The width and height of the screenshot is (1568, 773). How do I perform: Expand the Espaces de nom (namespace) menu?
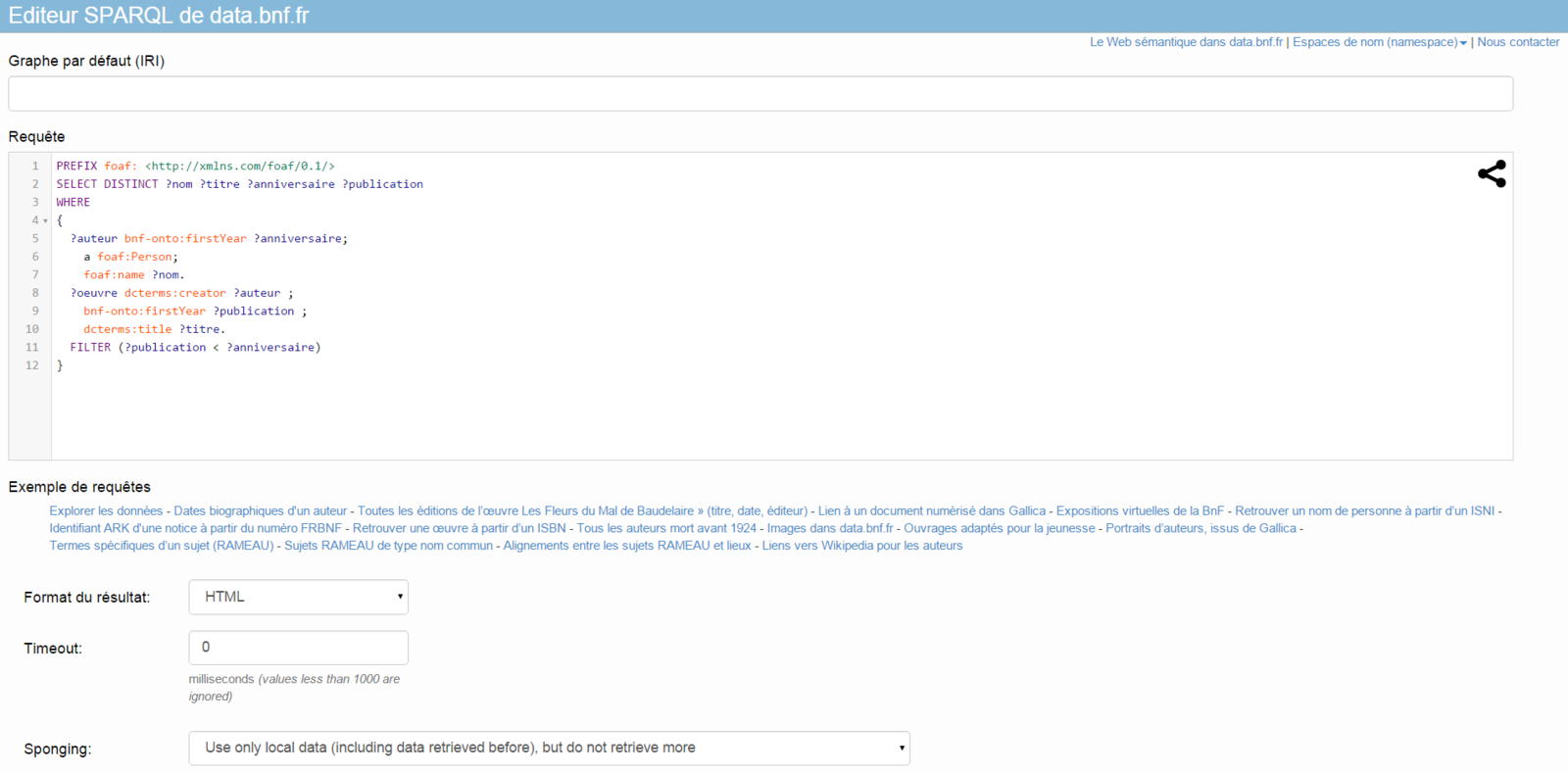[1380, 42]
